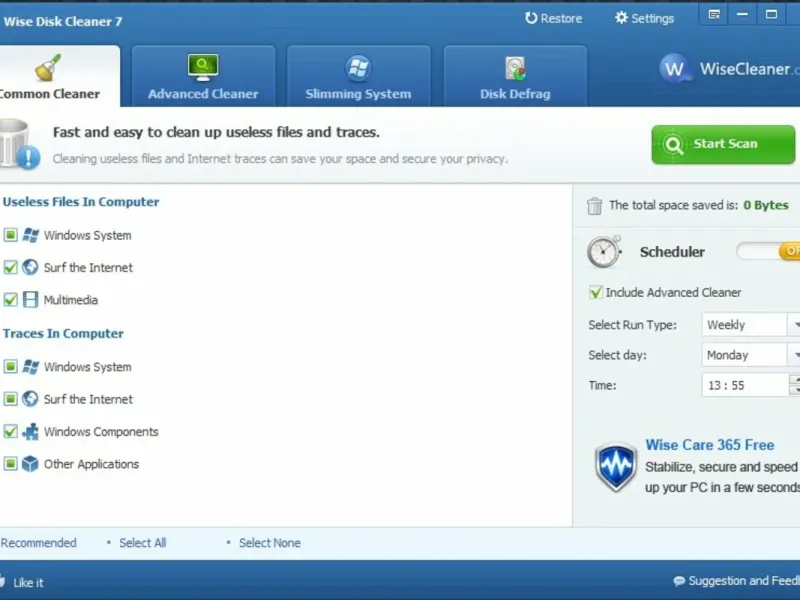
Task: Click the Select None link
Action: (x=269, y=543)
